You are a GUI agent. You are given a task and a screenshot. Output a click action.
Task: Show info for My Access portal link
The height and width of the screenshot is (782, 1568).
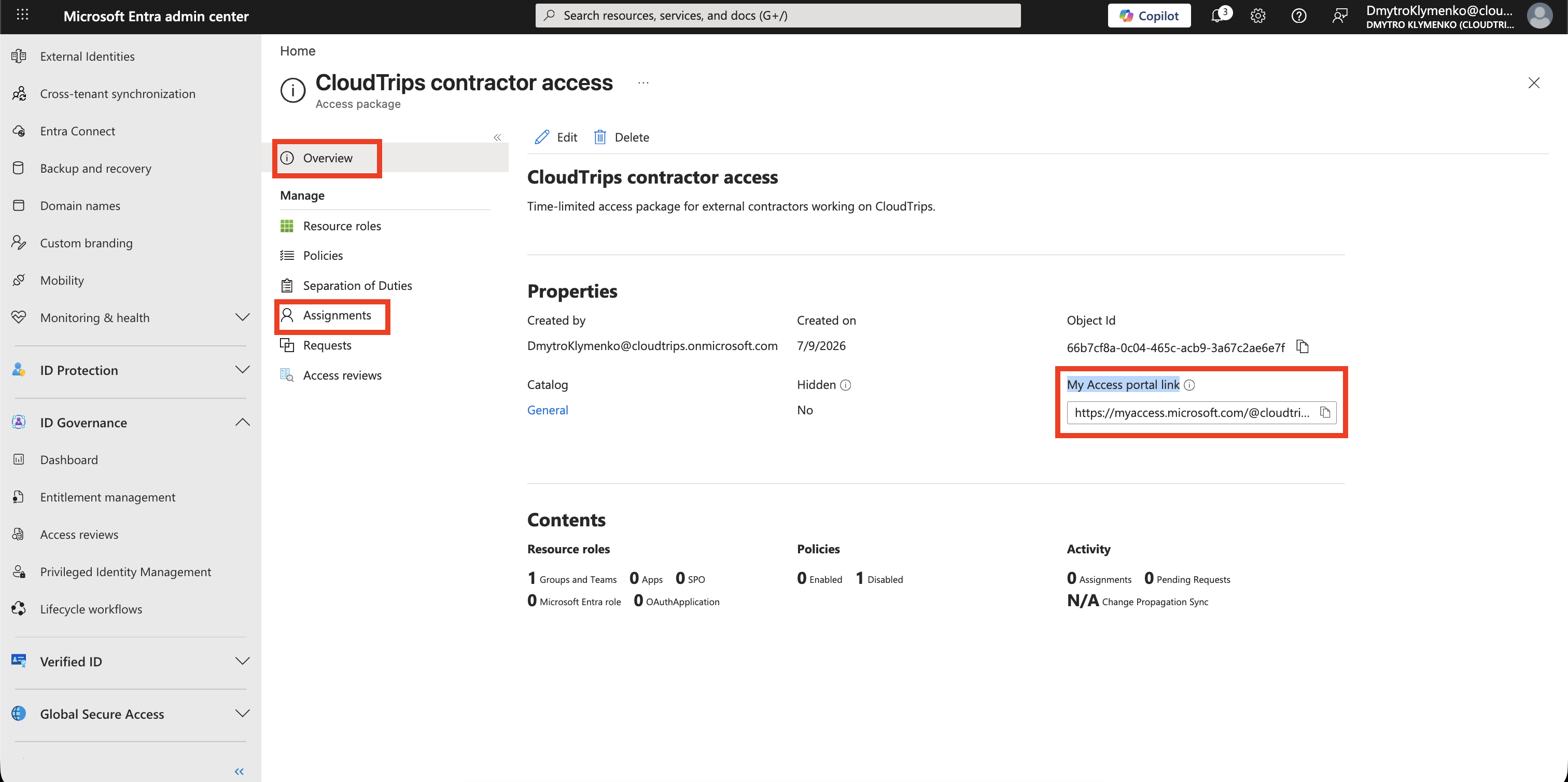(x=1189, y=385)
